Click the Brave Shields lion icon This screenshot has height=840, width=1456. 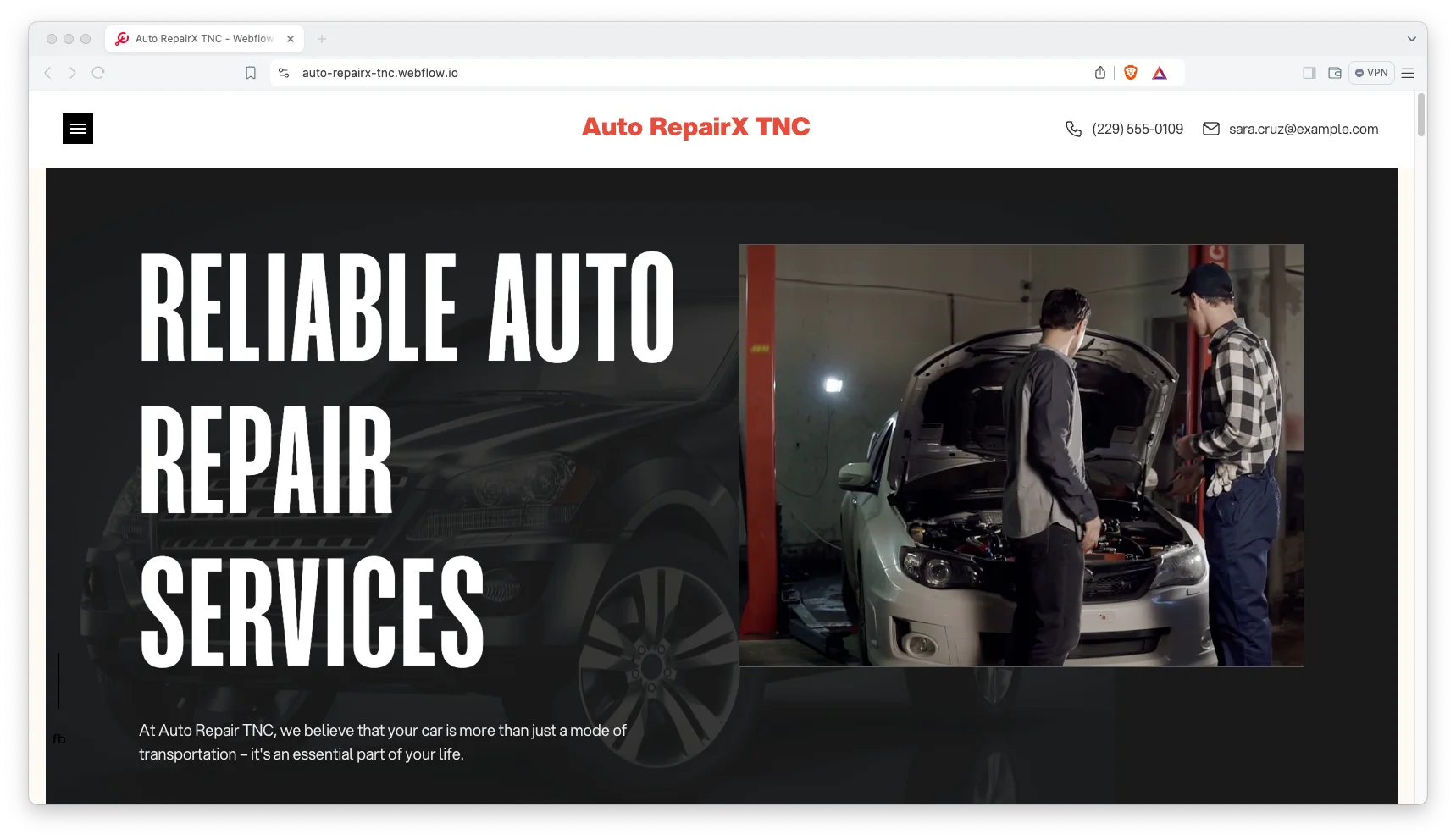pyautogui.click(x=1130, y=73)
